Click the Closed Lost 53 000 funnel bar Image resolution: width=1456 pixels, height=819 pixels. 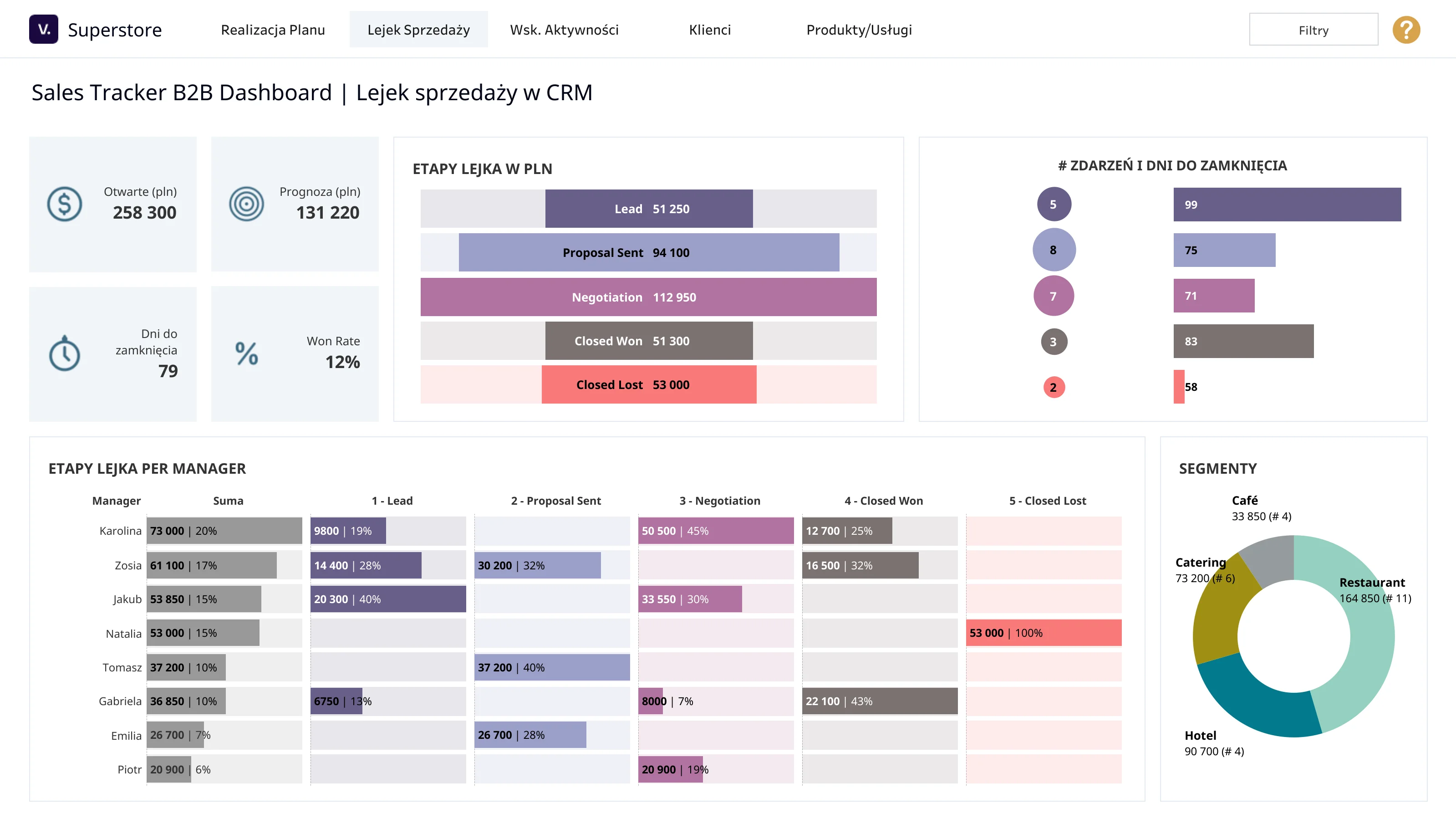click(x=649, y=384)
